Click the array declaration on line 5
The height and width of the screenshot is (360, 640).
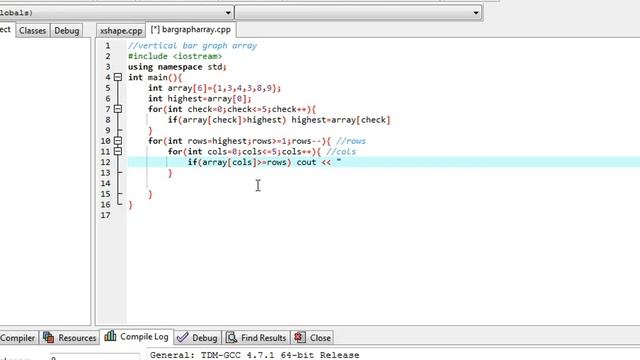214,88
